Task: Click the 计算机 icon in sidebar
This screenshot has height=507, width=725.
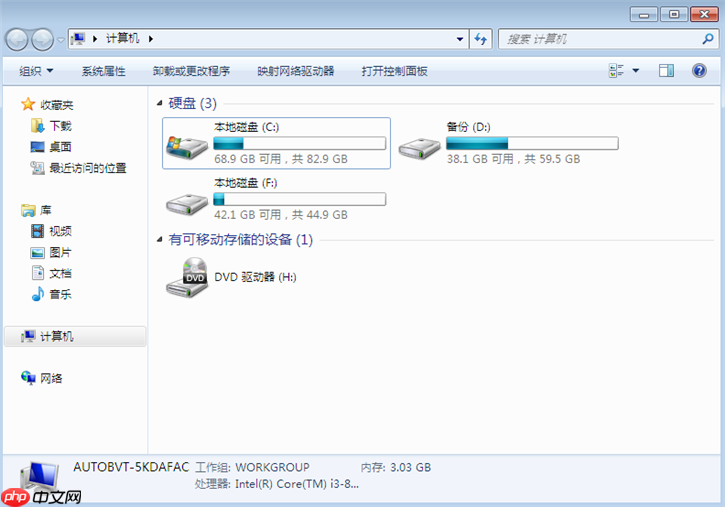Action: (28, 336)
